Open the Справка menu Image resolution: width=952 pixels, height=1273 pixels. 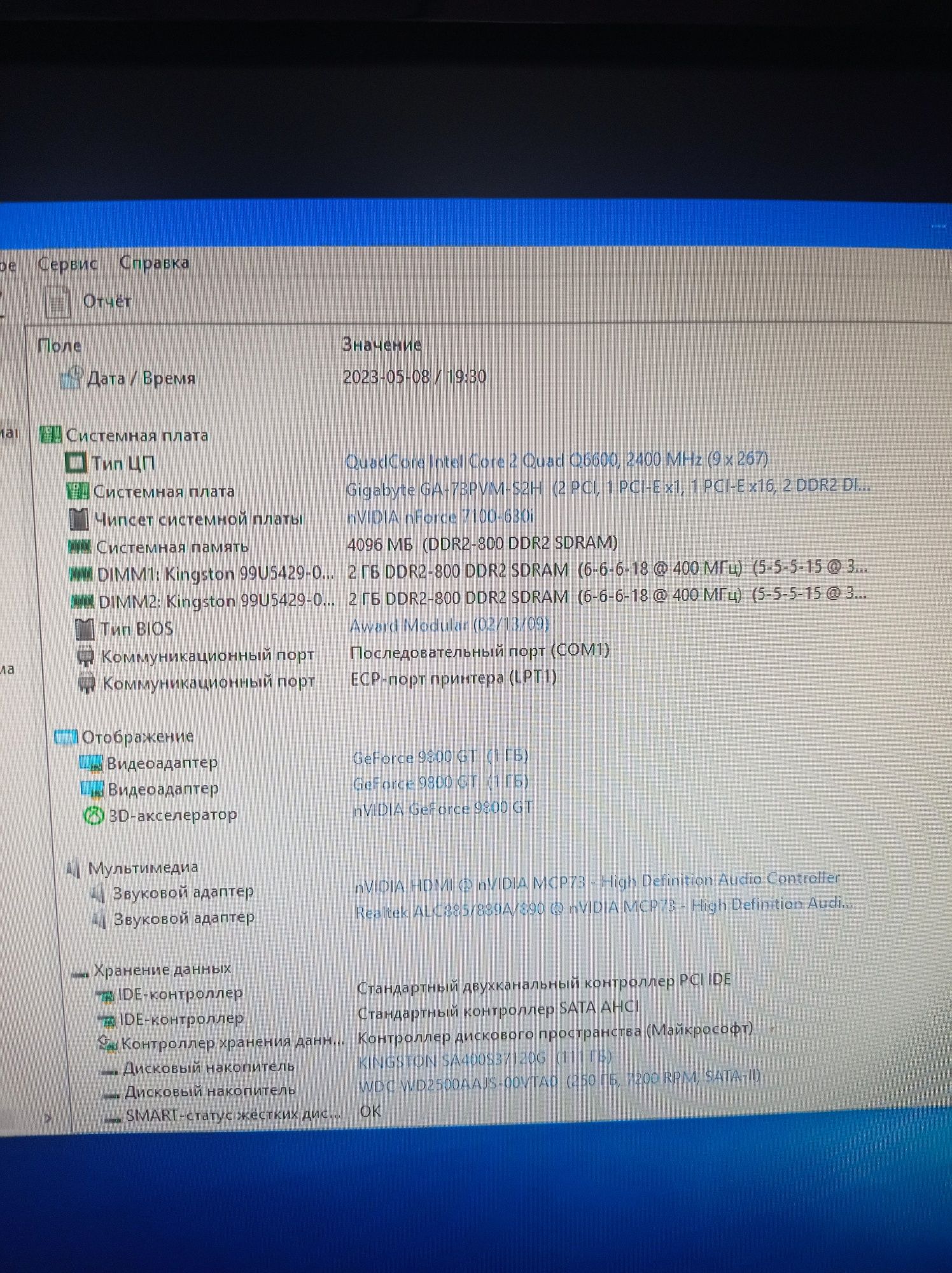[155, 262]
